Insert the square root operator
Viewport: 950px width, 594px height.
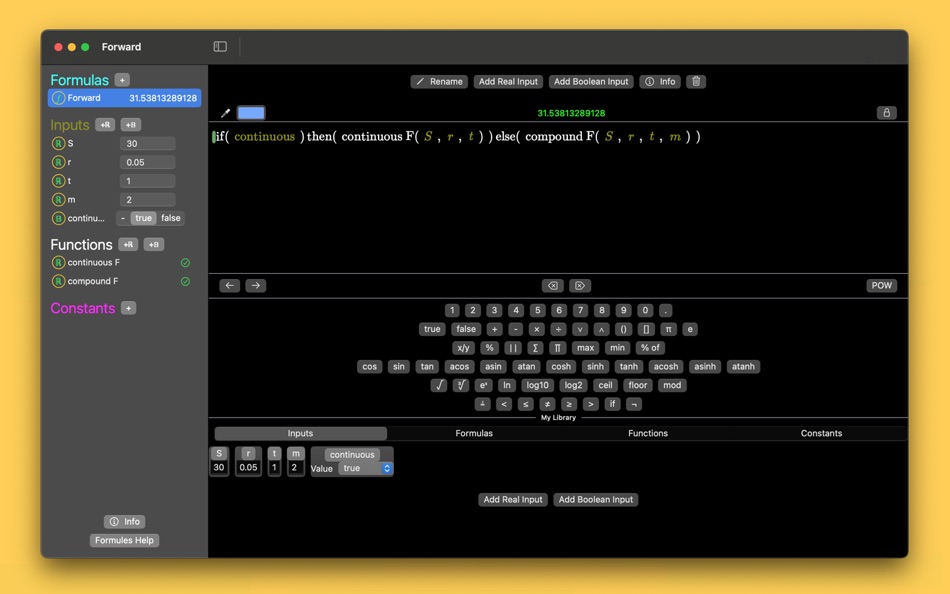click(x=439, y=385)
